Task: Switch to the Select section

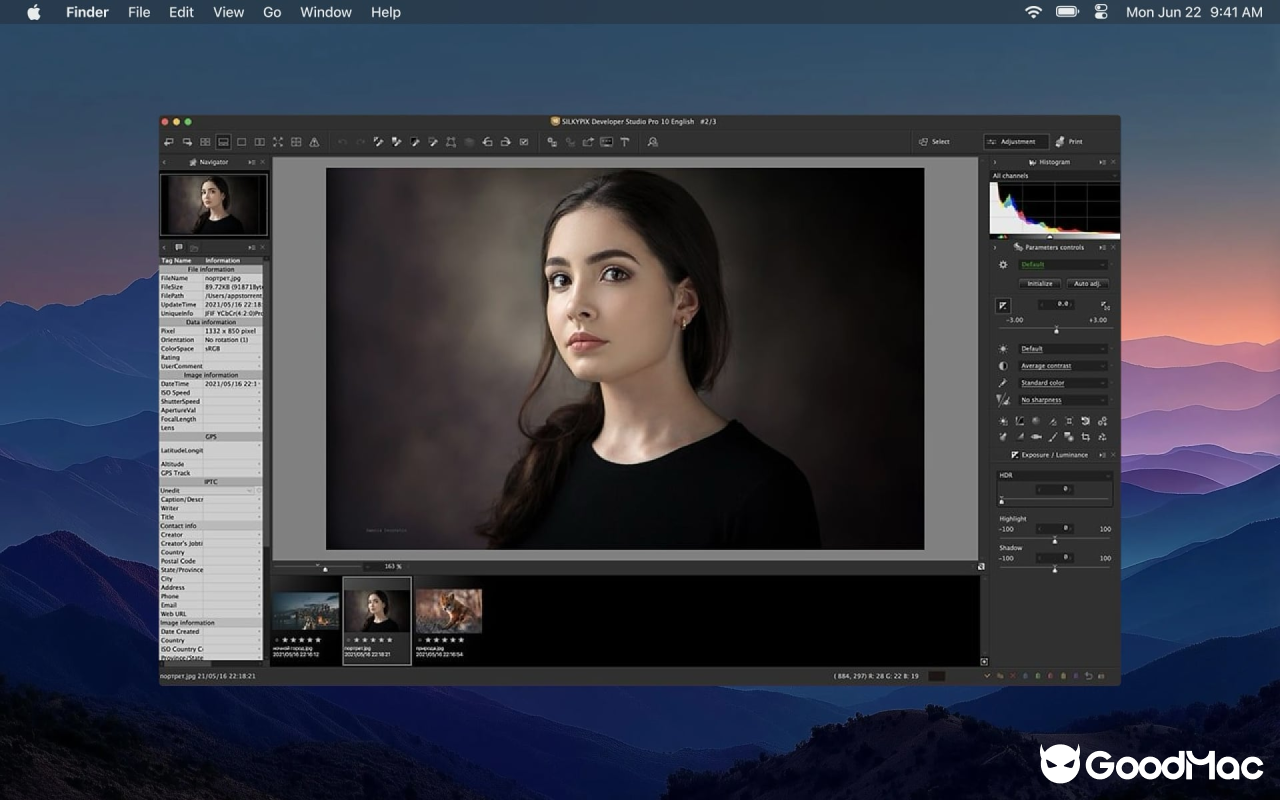Action: coord(934,142)
